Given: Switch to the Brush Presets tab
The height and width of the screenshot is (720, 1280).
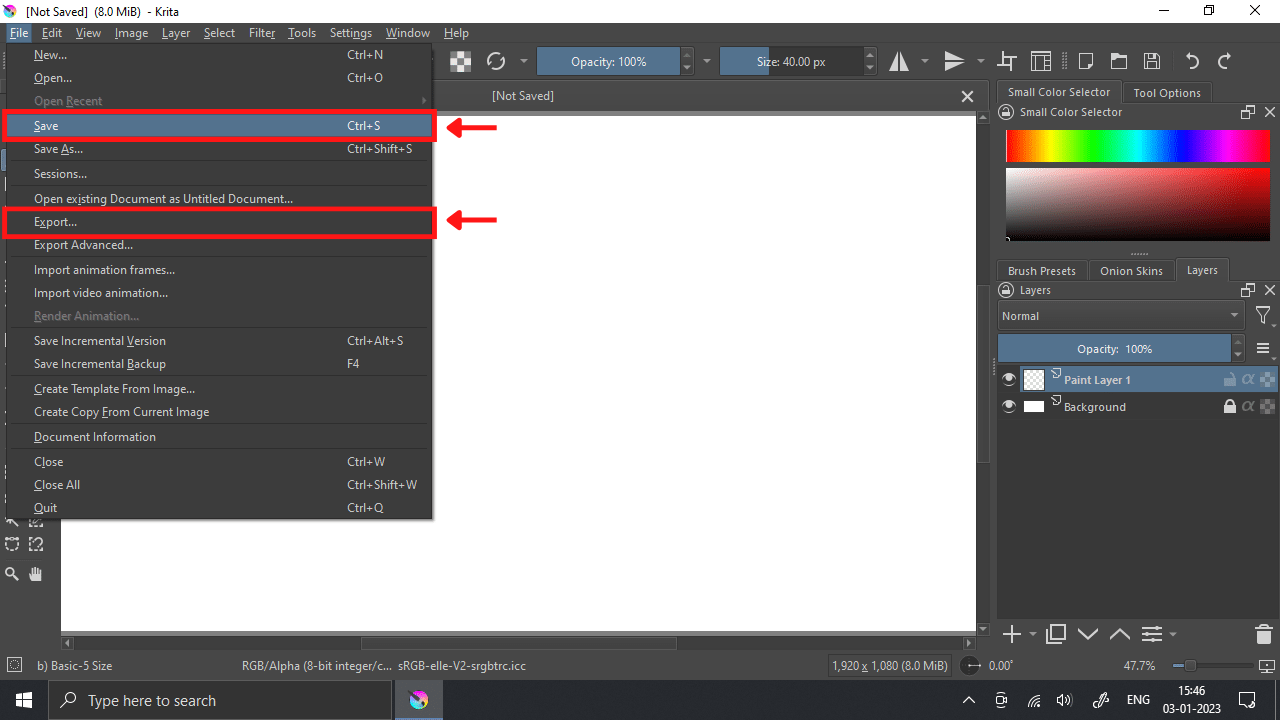Looking at the screenshot, I should coord(1042,271).
